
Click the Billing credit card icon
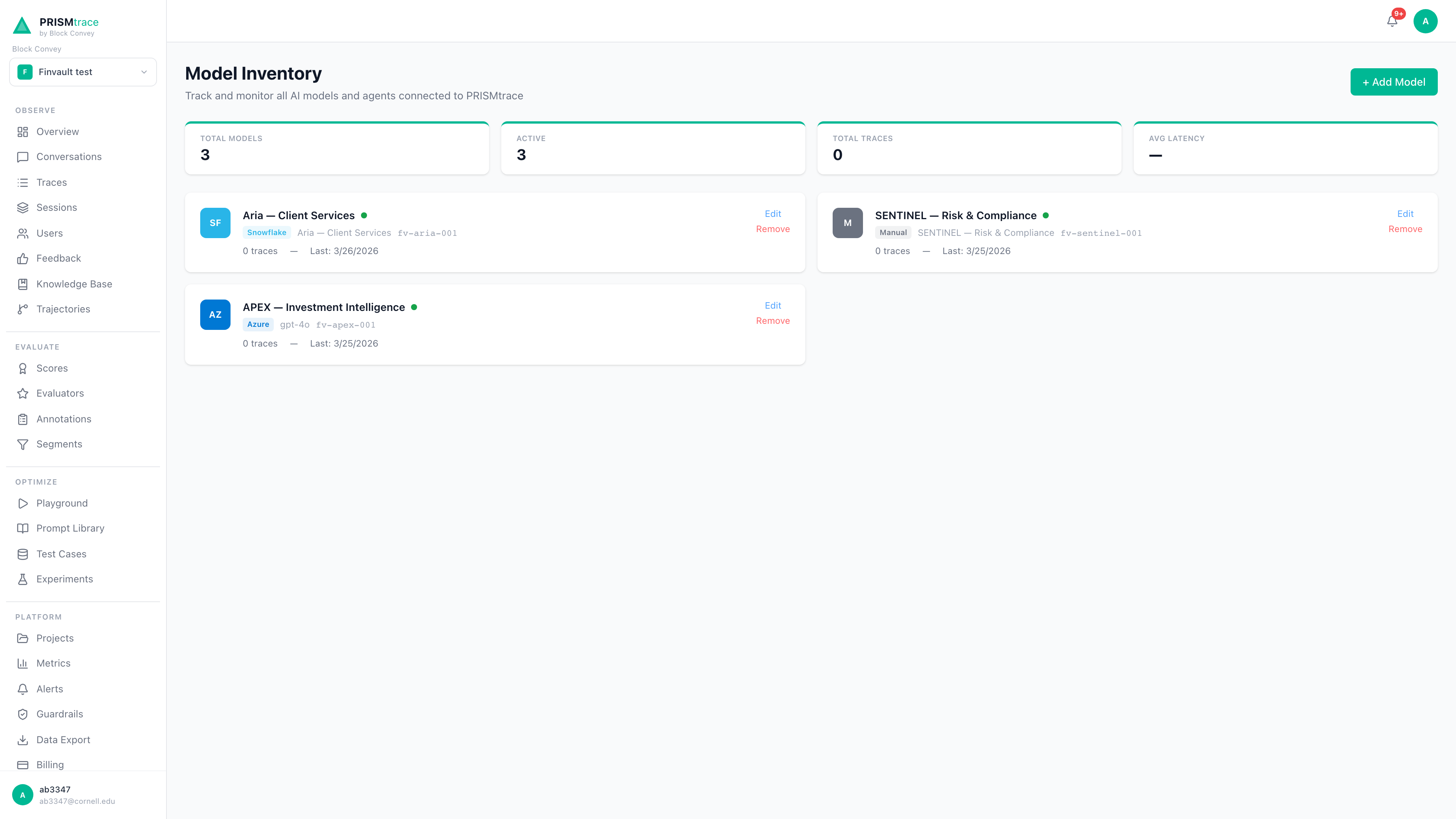(23, 765)
